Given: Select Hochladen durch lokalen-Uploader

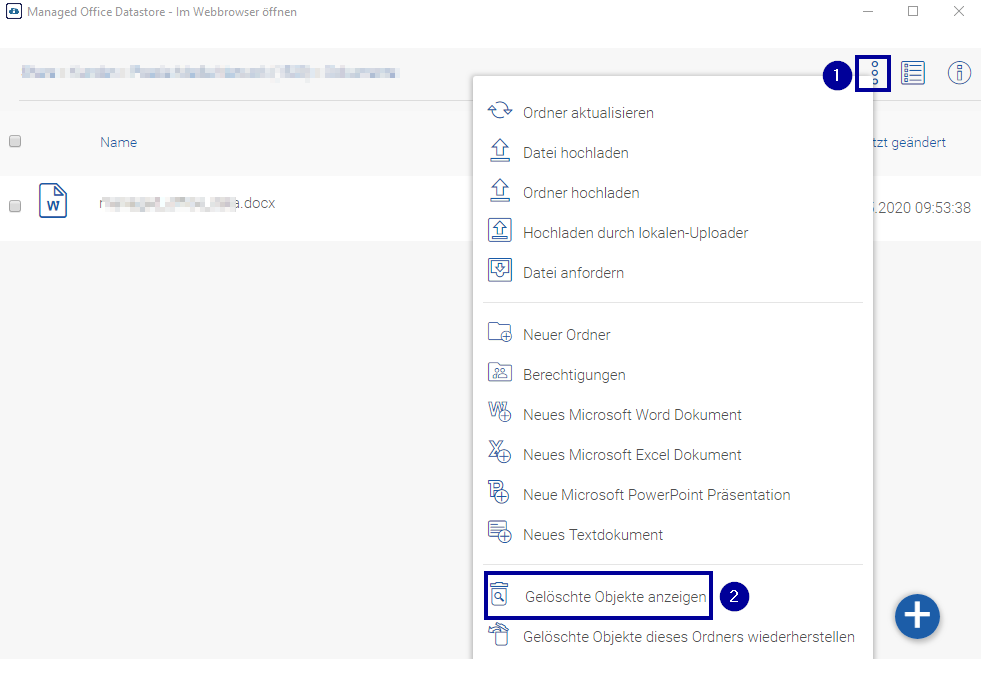Looking at the screenshot, I should point(635,233).
